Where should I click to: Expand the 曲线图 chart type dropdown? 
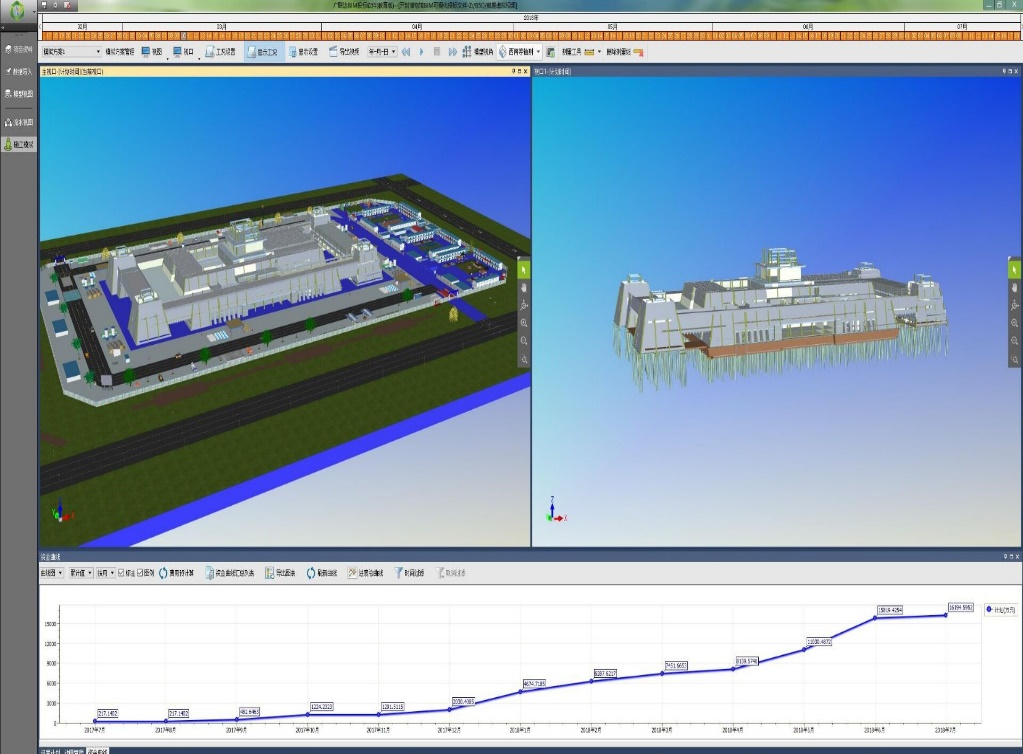59,573
